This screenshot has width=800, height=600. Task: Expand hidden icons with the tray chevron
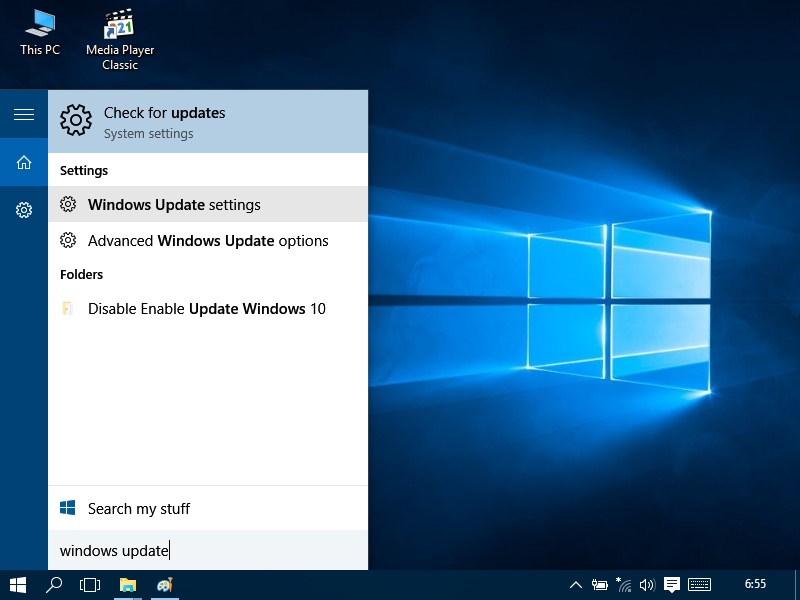pyautogui.click(x=576, y=585)
